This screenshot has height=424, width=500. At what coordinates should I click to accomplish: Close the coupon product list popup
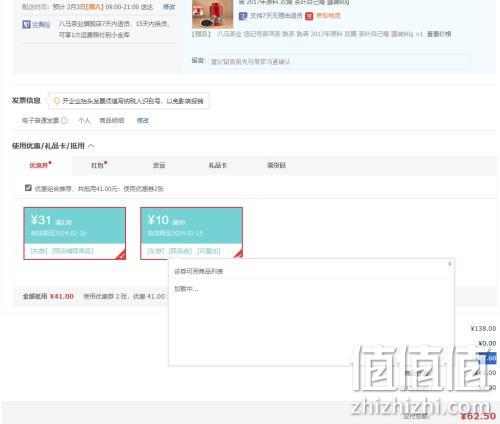pyautogui.click(x=450, y=264)
